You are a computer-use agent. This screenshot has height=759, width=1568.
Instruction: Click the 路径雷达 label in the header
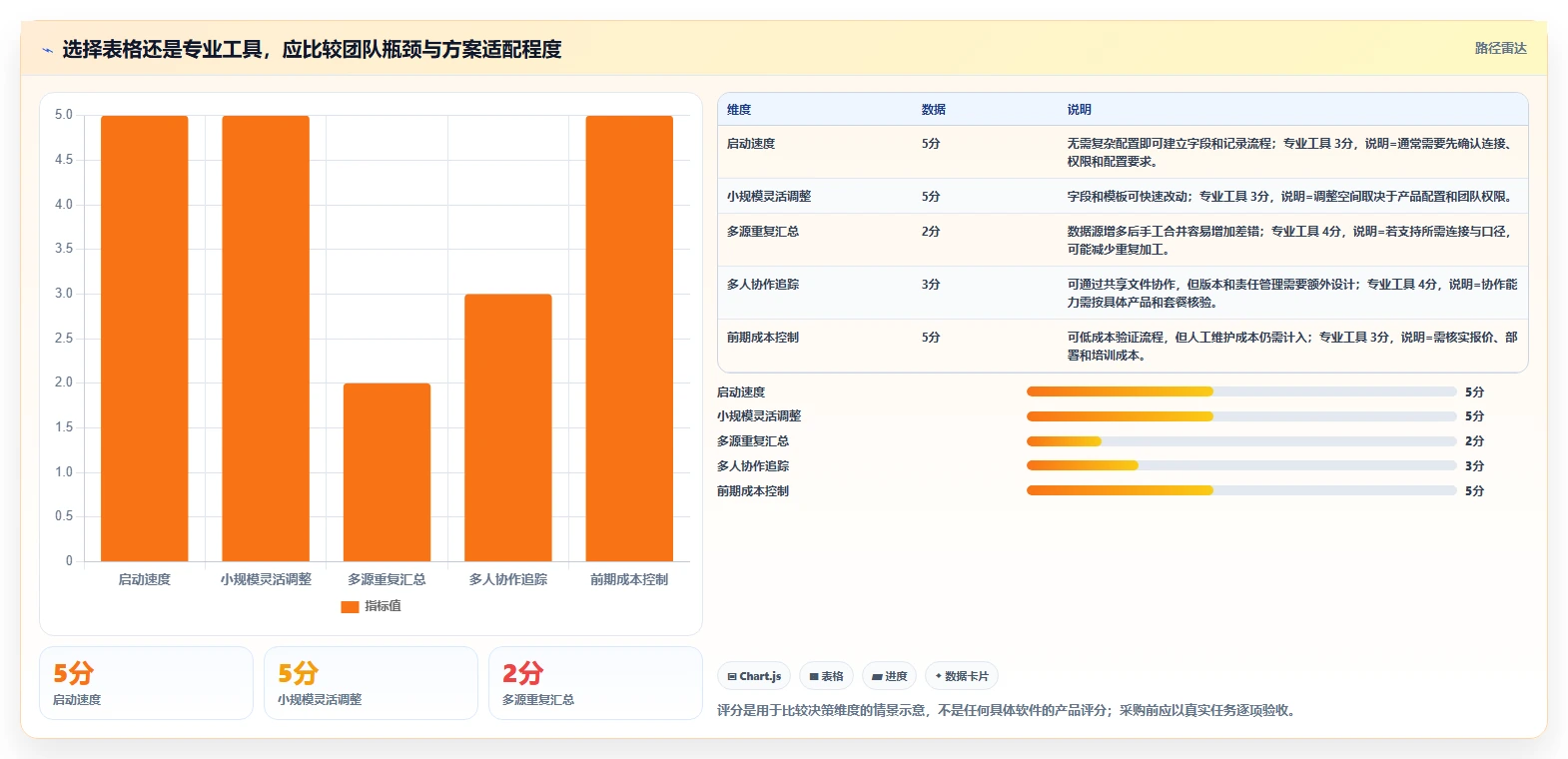(x=1501, y=48)
